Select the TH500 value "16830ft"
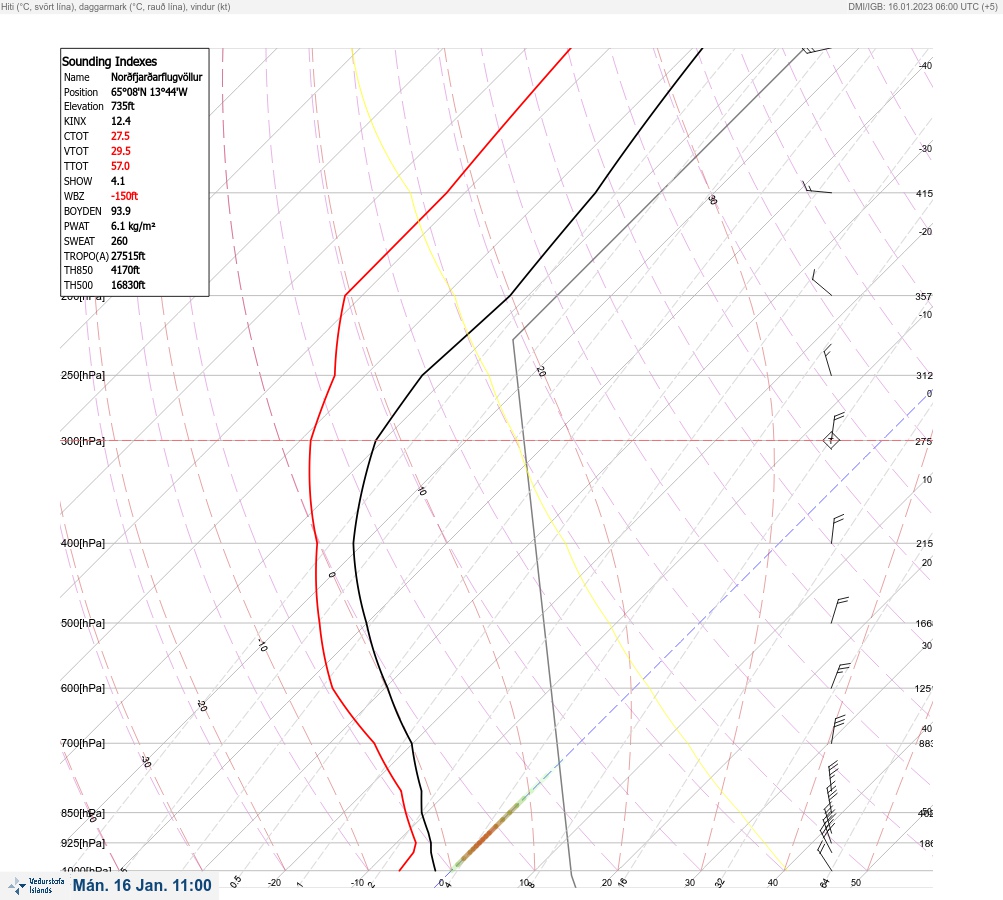Viewport: 1003px width, 900px height. pos(128,285)
